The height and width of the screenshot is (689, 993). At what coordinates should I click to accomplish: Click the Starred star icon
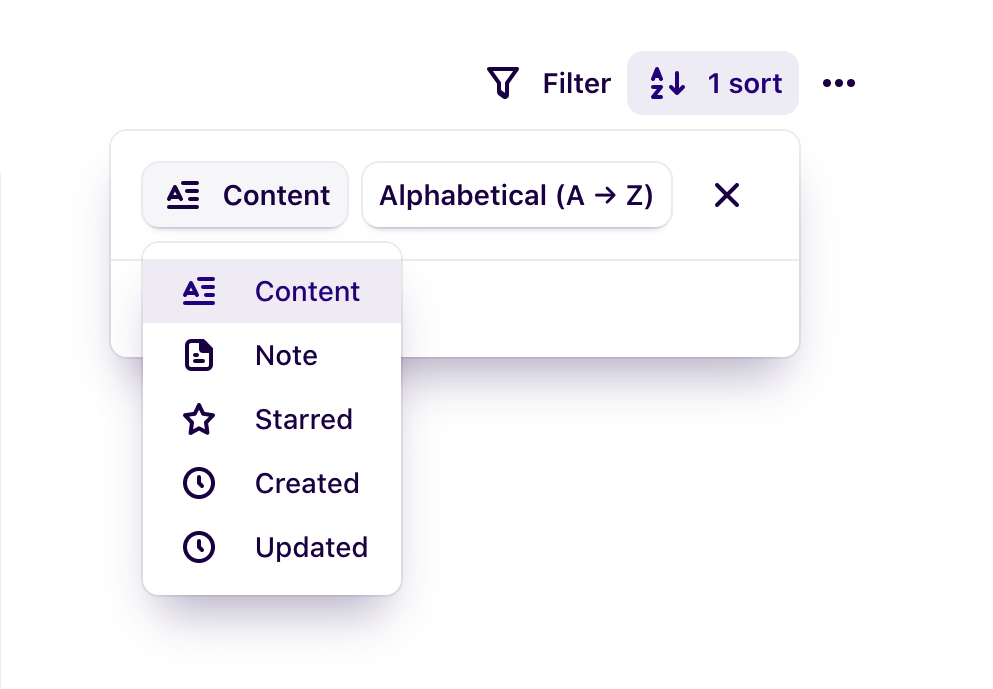click(x=199, y=419)
